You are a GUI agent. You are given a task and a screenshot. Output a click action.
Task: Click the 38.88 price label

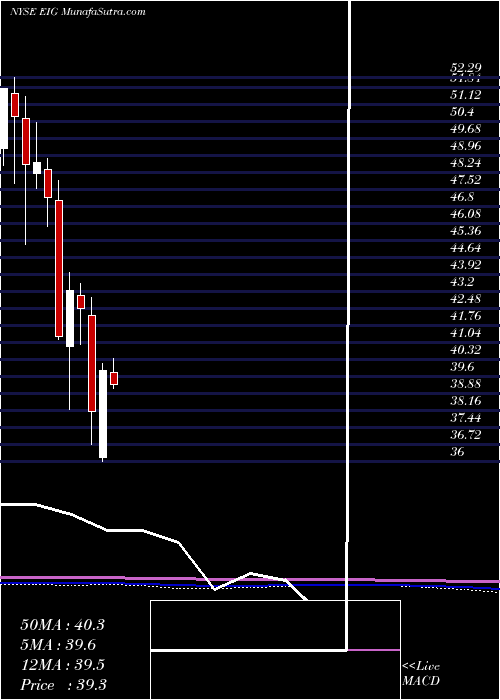click(466, 383)
